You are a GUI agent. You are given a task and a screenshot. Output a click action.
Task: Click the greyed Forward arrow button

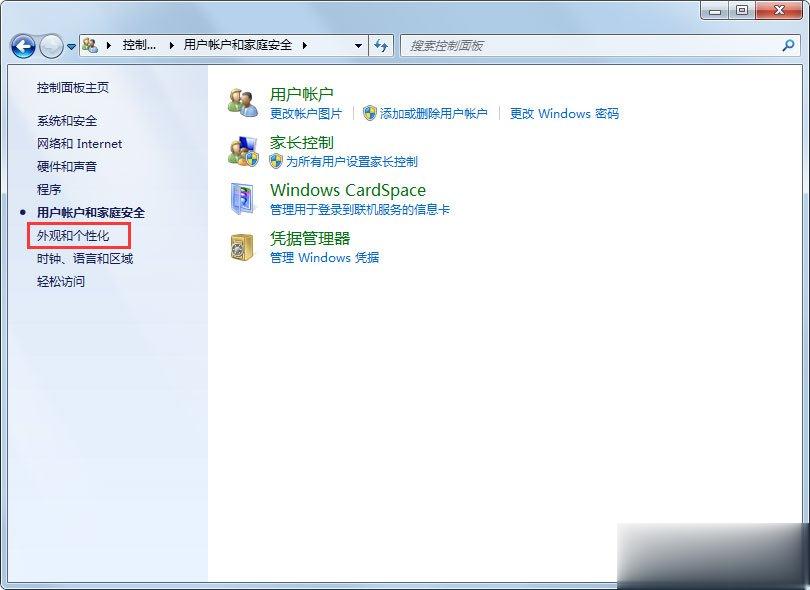click(x=51, y=46)
